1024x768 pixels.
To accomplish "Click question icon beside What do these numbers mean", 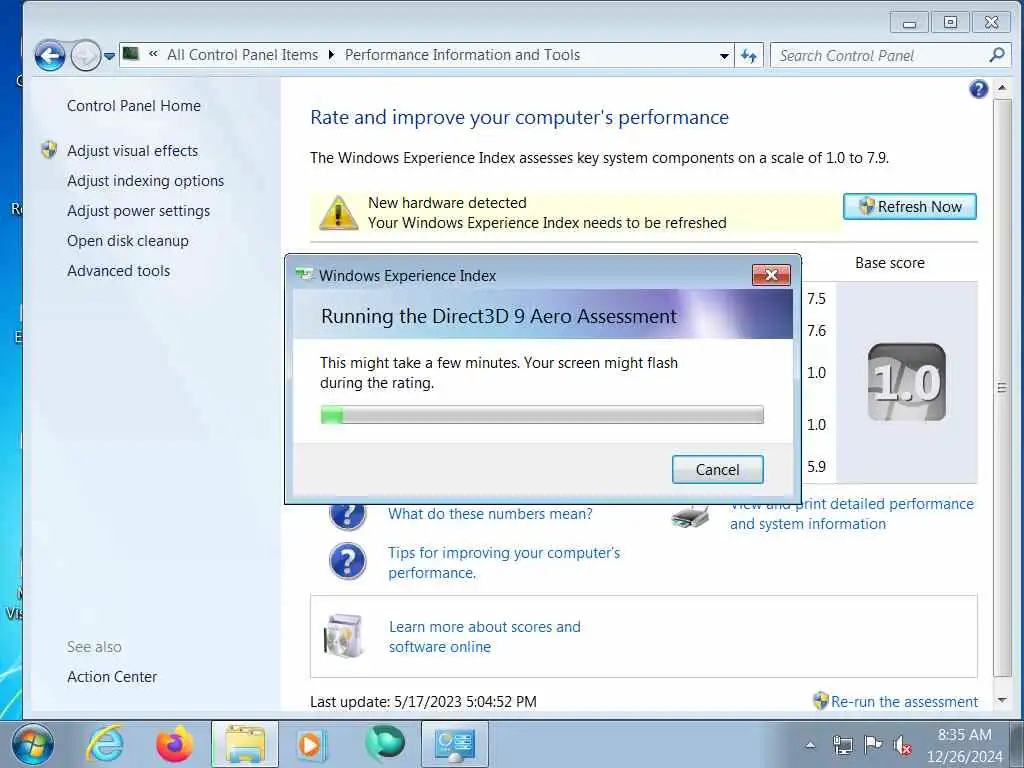I will (x=347, y=516).
